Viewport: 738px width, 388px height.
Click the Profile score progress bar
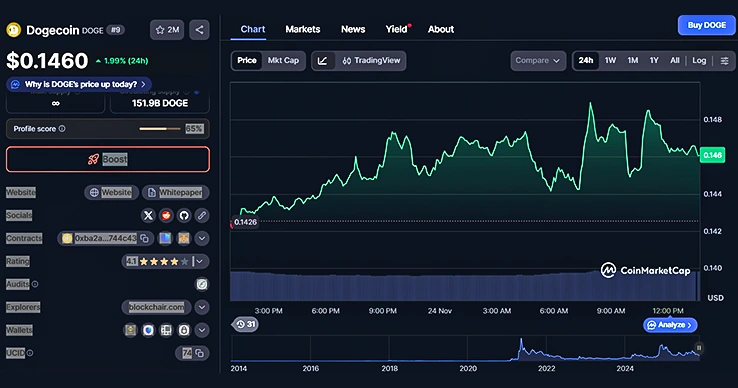click(160, 129)
